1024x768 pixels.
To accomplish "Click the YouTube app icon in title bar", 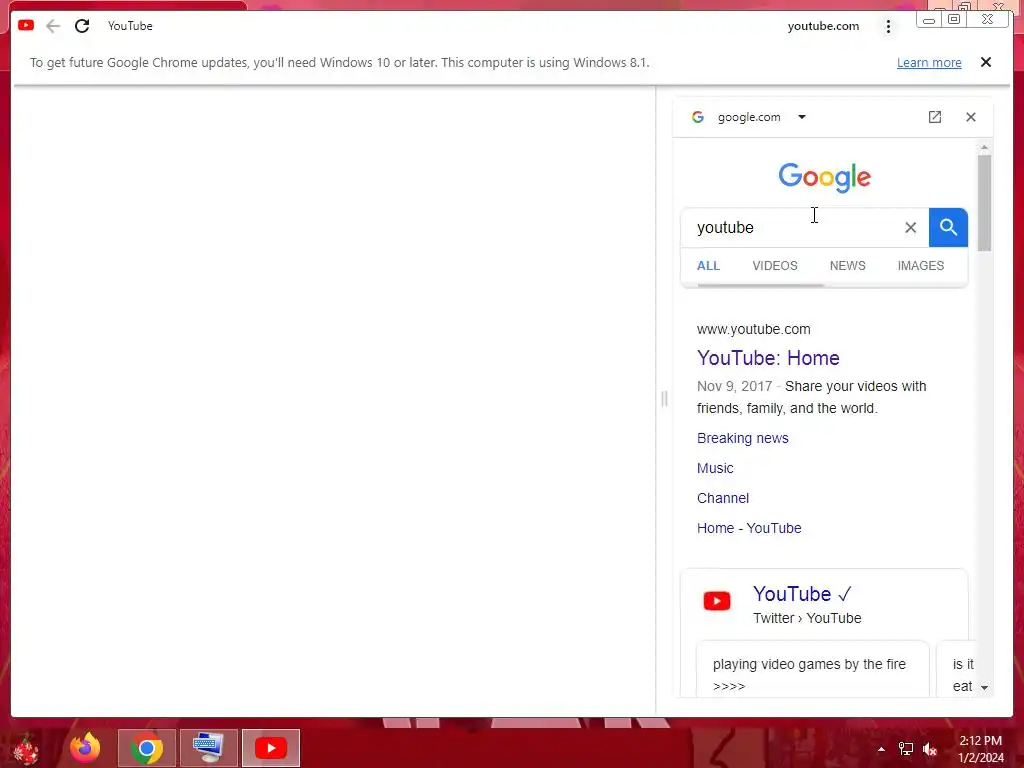I will point(26,25).
